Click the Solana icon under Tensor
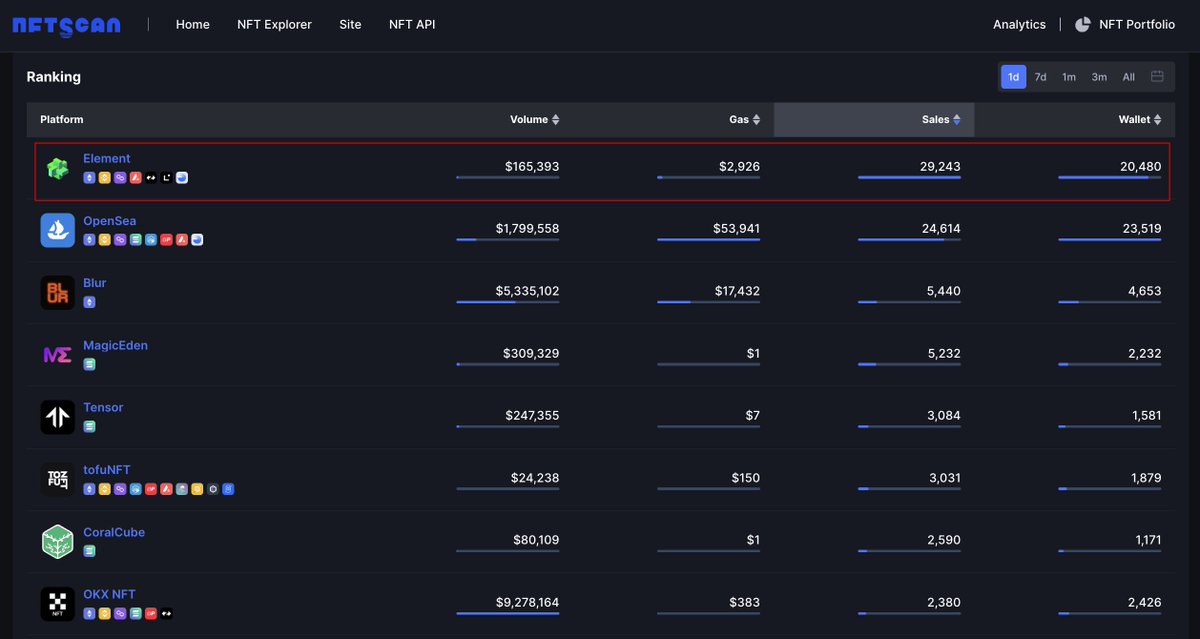The height and width of the screenshot is (639, 1200). pos(89,427)
